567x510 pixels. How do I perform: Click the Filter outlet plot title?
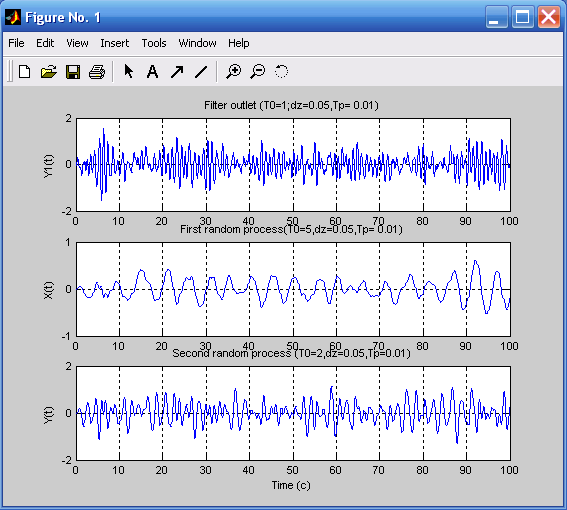291,105
